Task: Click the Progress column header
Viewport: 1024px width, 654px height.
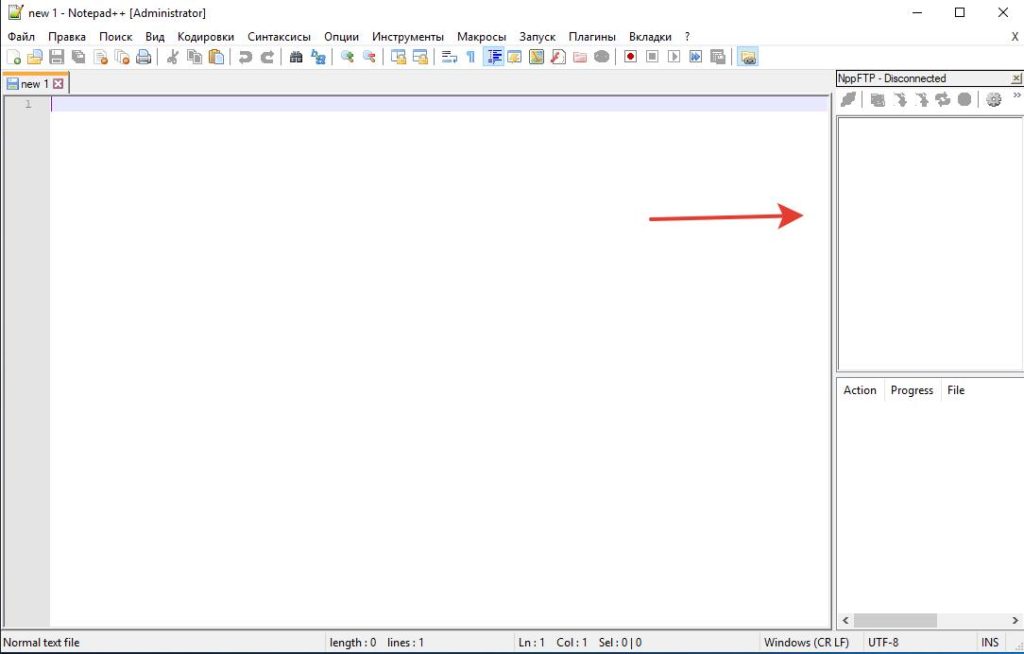Action: tap(912, 390)
